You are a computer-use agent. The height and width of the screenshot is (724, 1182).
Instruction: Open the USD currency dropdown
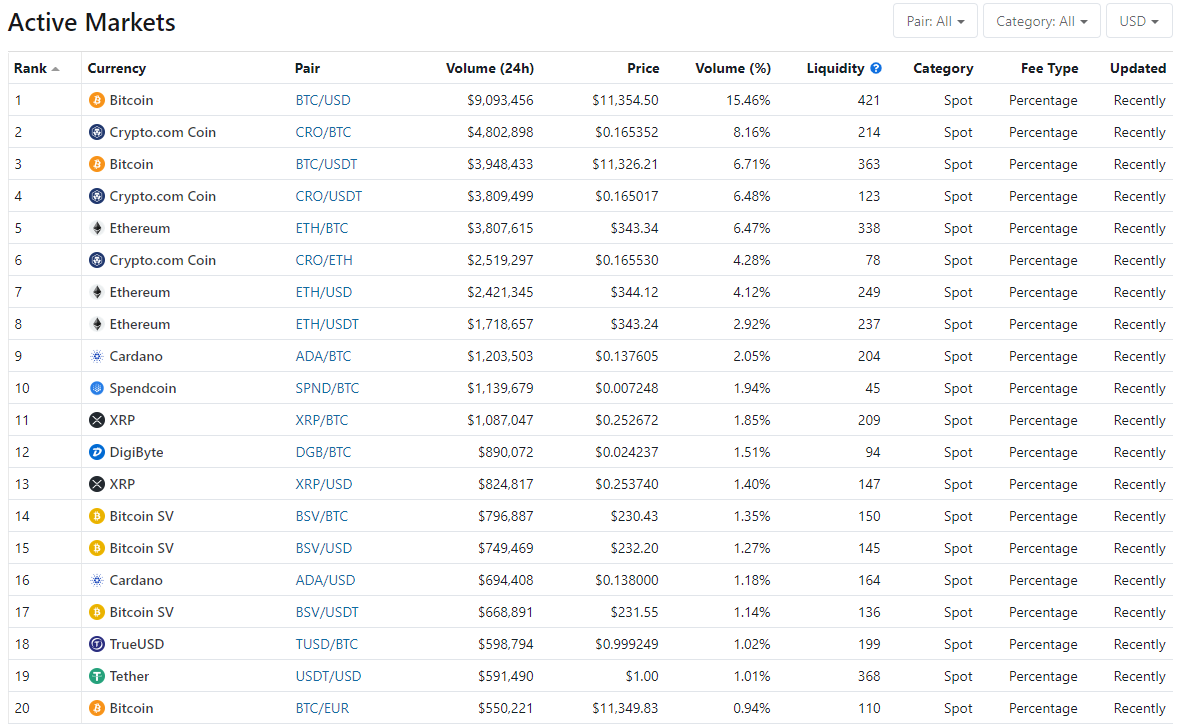1138,21
